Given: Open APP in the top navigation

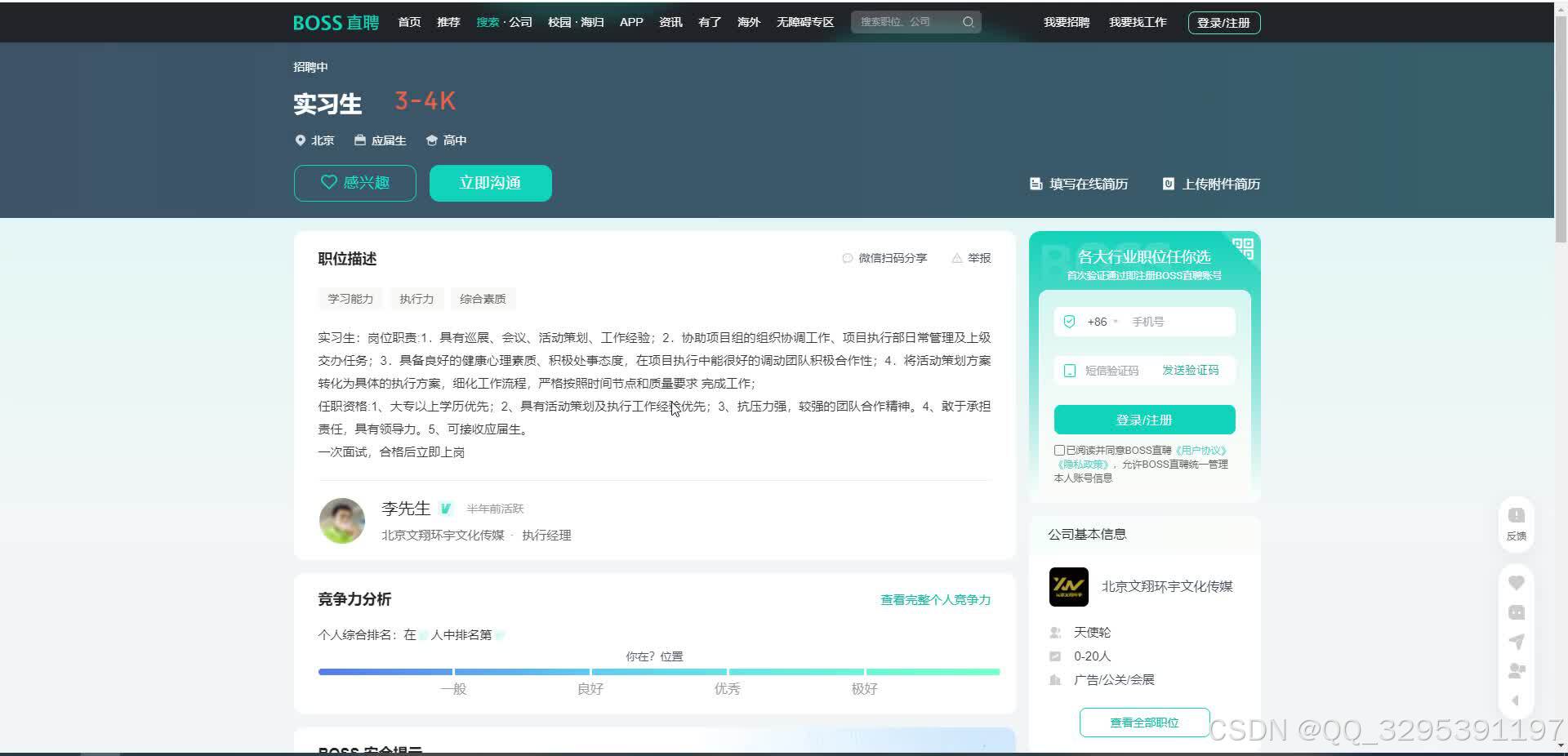Looking at the screenshot, I should (x=631, y=22).
